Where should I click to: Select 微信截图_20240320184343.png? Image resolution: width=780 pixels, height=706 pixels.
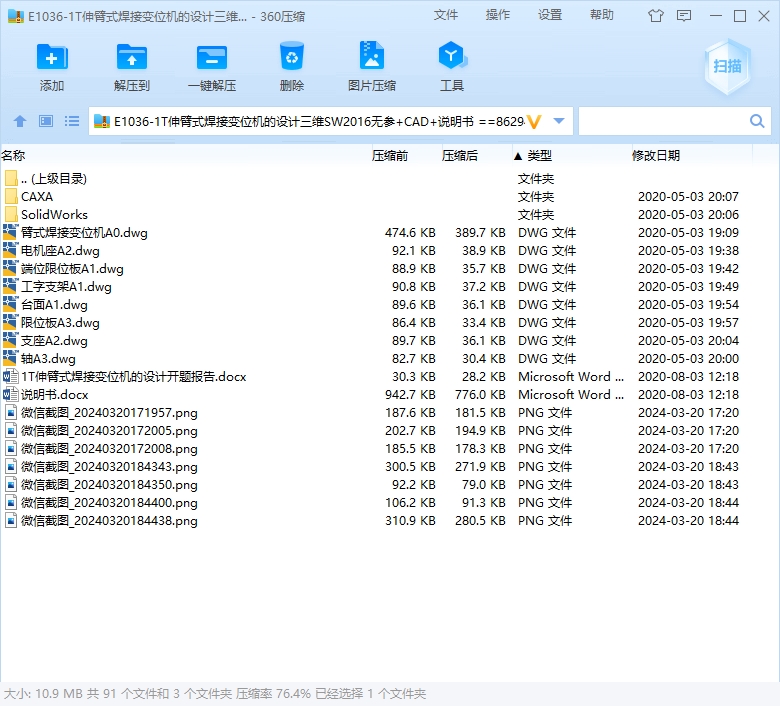tap(109, 466)
